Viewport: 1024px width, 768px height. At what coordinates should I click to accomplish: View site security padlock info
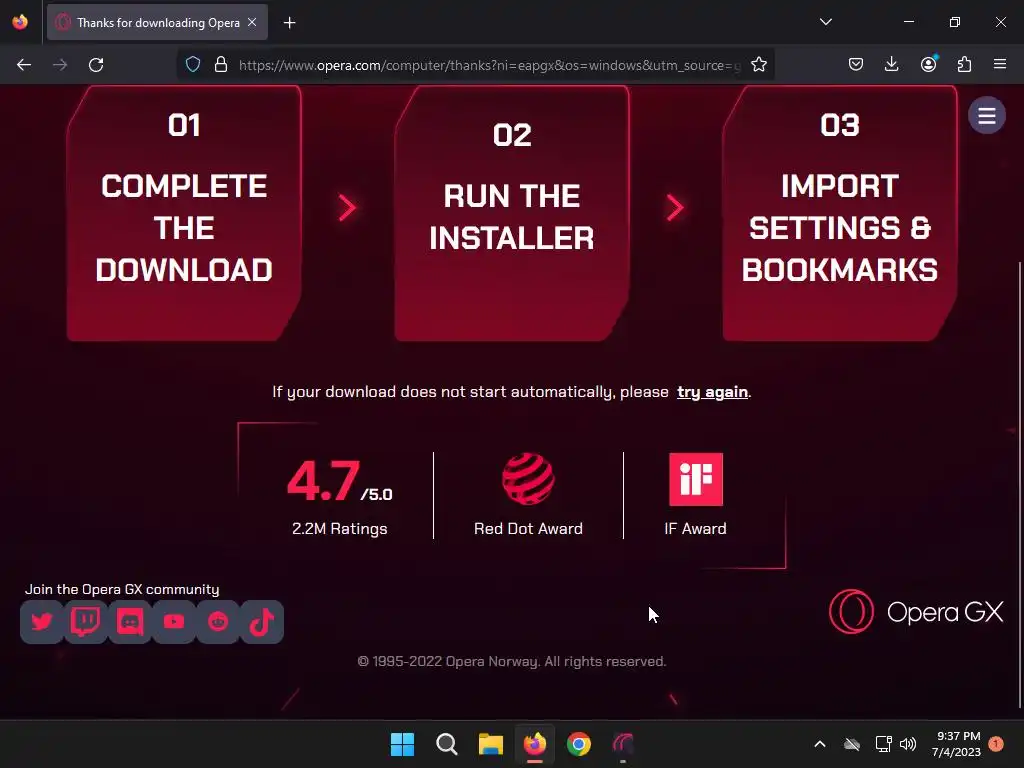pos(221,65)
